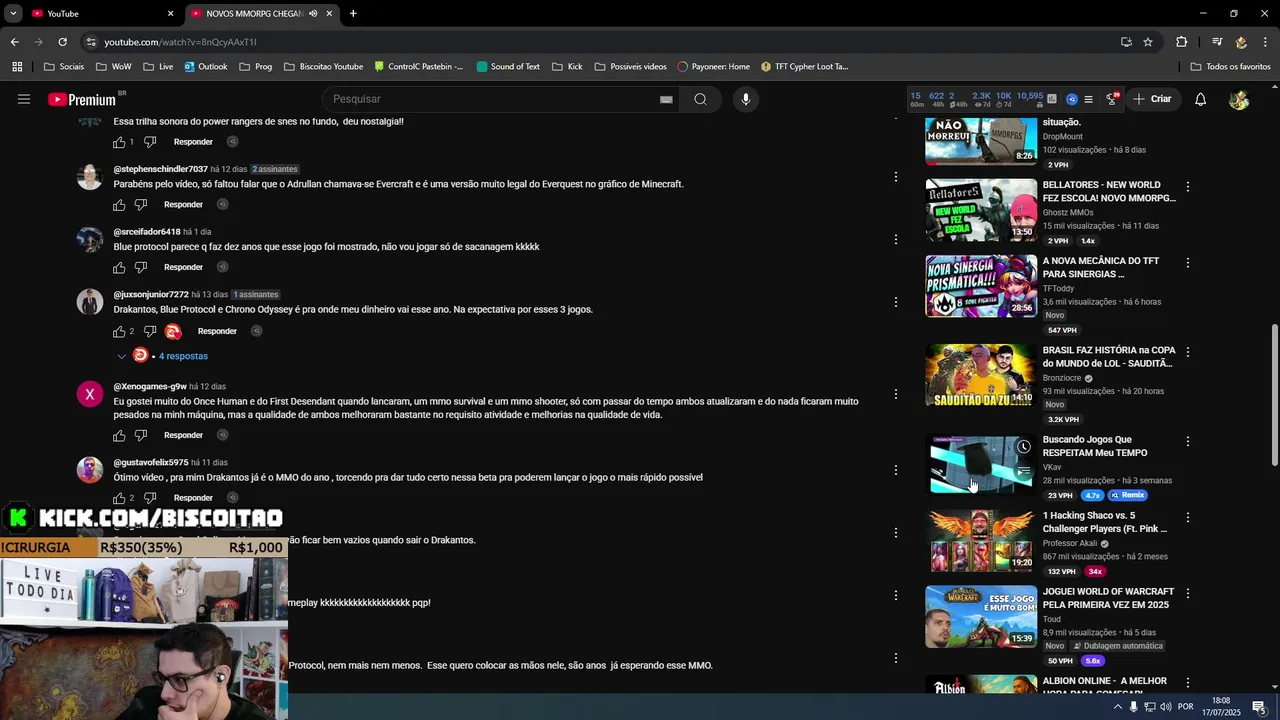The image size is (1280, 720).
Task: Open the Outlook bookmark
Action: (x=205, y=67)
